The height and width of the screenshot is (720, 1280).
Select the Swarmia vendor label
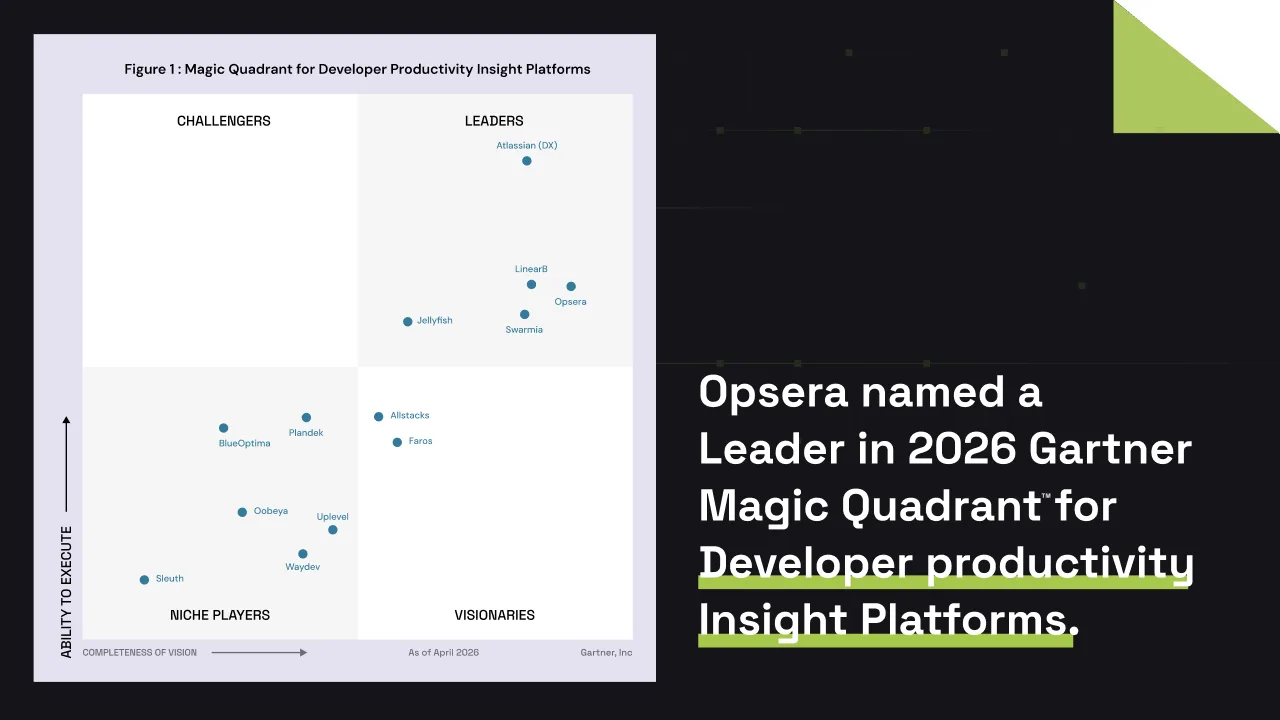click(x=524, y=330)
